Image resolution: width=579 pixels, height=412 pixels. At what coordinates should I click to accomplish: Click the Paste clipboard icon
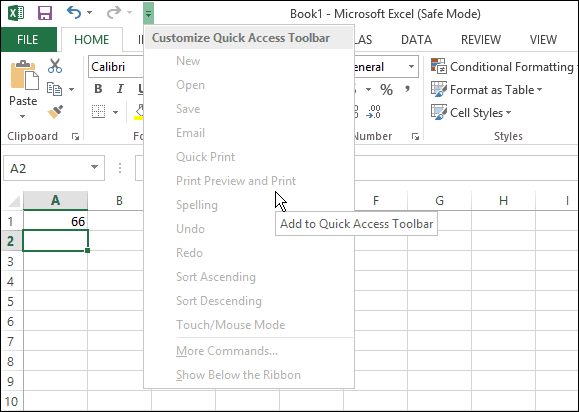pos(24,76)
